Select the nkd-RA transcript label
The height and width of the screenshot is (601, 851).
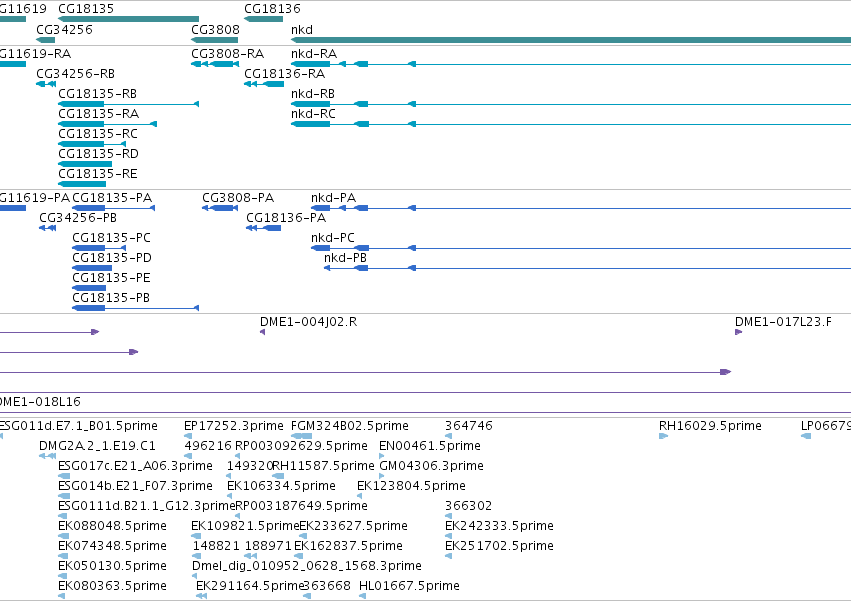(314, 54)
